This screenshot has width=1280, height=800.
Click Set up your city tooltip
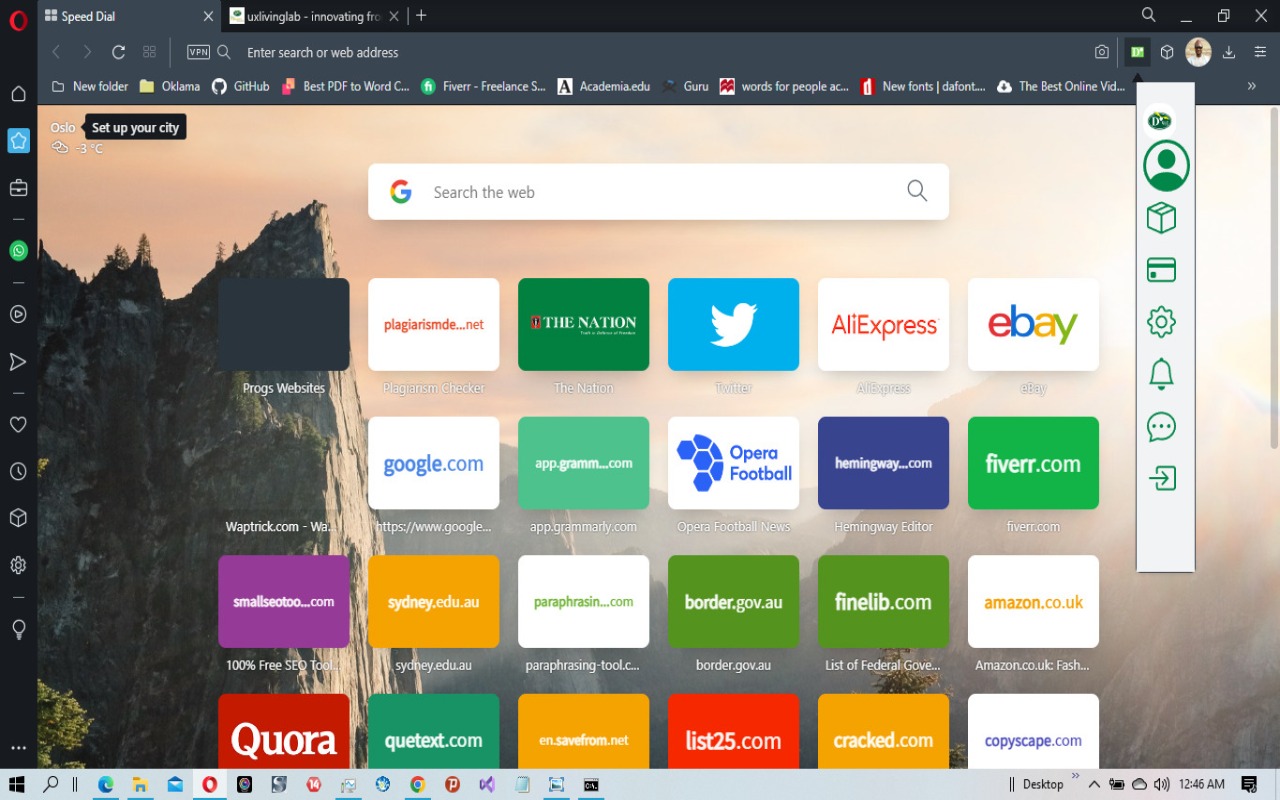135,128
